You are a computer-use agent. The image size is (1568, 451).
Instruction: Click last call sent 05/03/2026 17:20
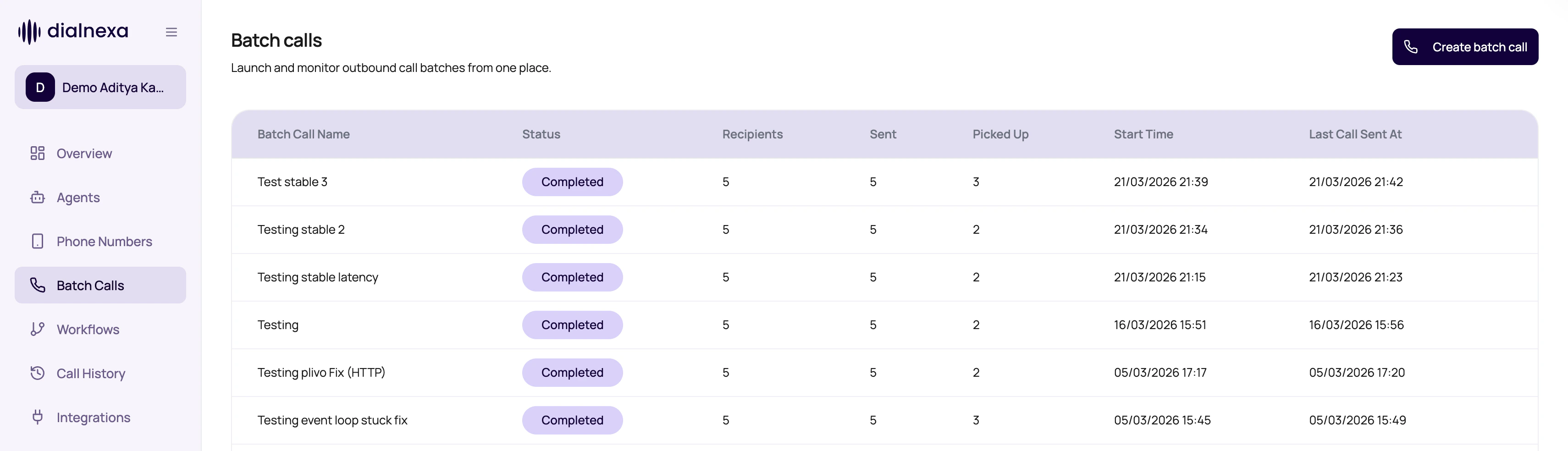(1358, 373)
